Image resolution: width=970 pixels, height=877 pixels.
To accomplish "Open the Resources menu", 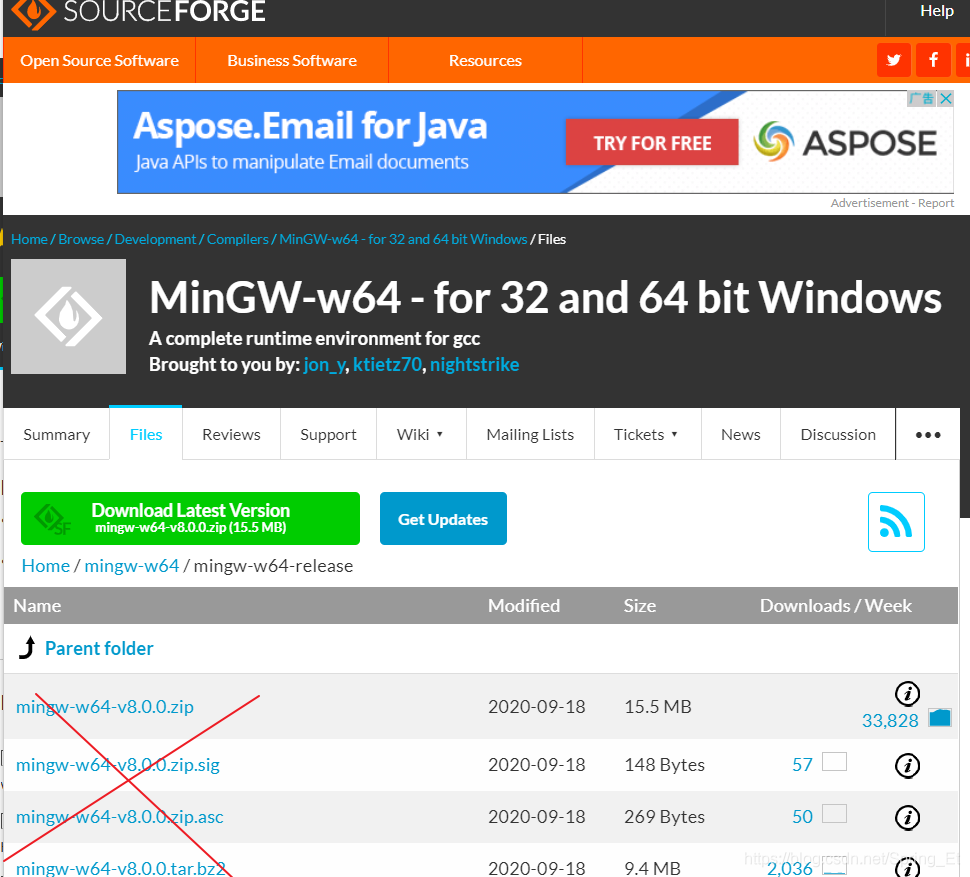I will (x=486, y=60).
